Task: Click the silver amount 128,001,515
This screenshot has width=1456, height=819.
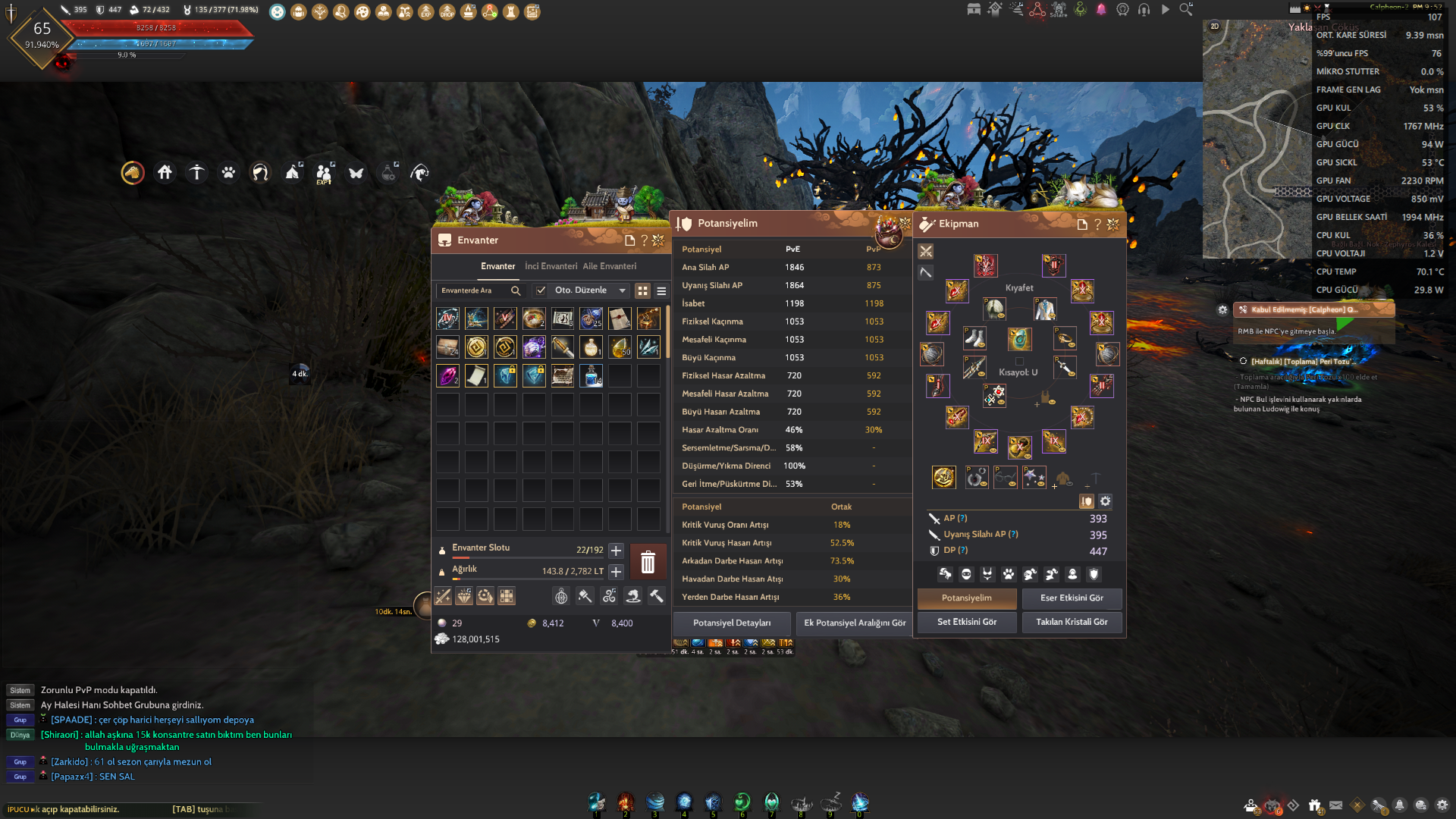Action: click(x=475, y=639)
